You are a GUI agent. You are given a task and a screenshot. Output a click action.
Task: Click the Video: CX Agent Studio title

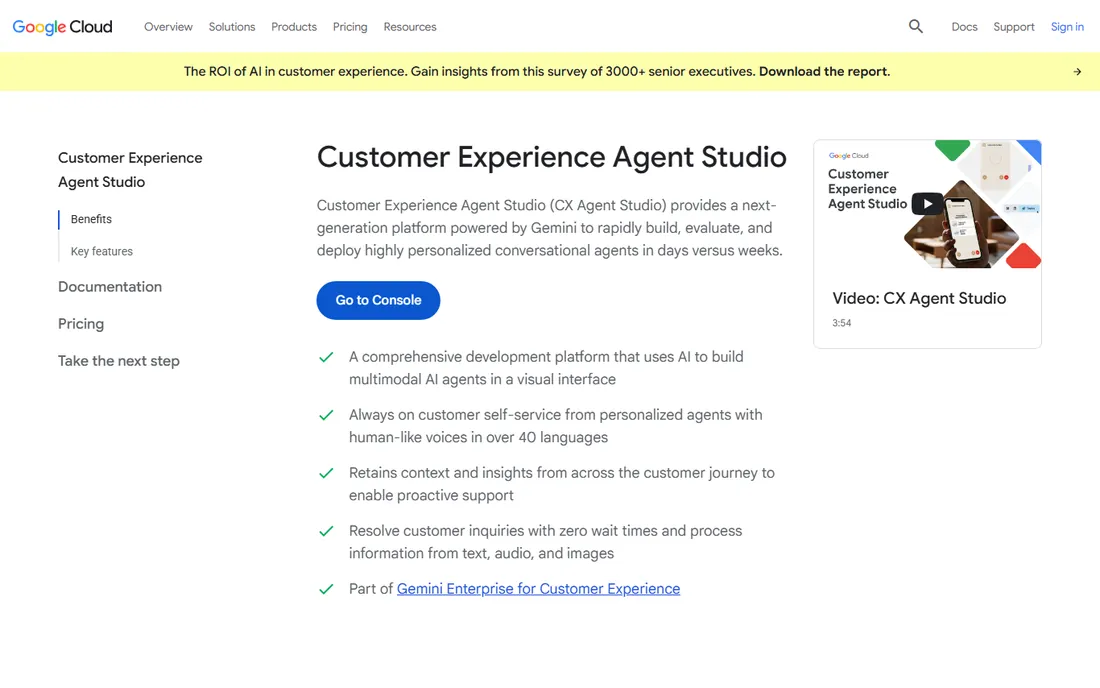point(919,298)
